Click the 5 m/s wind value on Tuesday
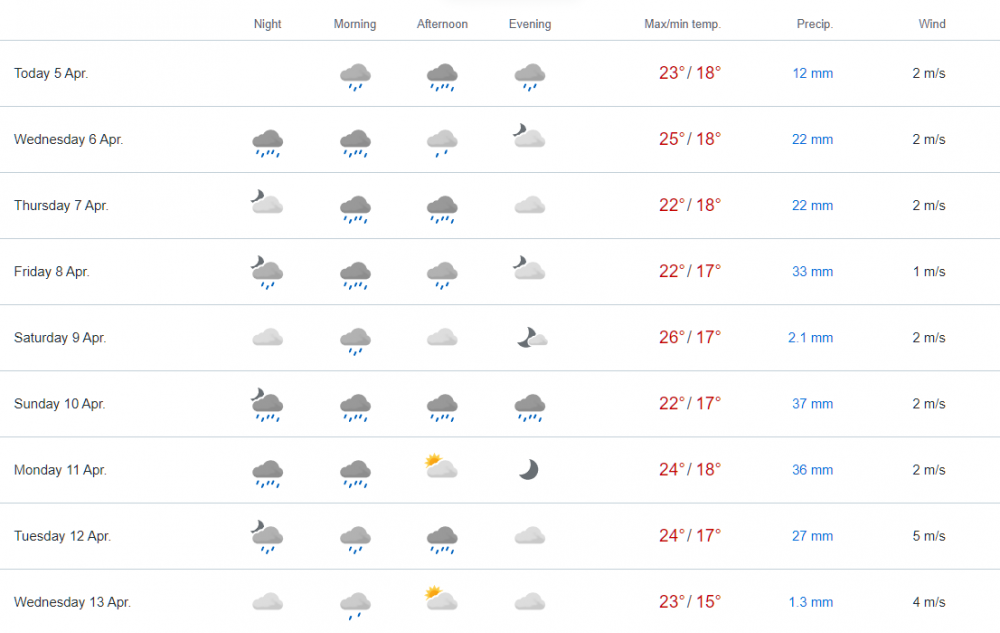This screenshot has width=1000, height=633. (929, 535)
